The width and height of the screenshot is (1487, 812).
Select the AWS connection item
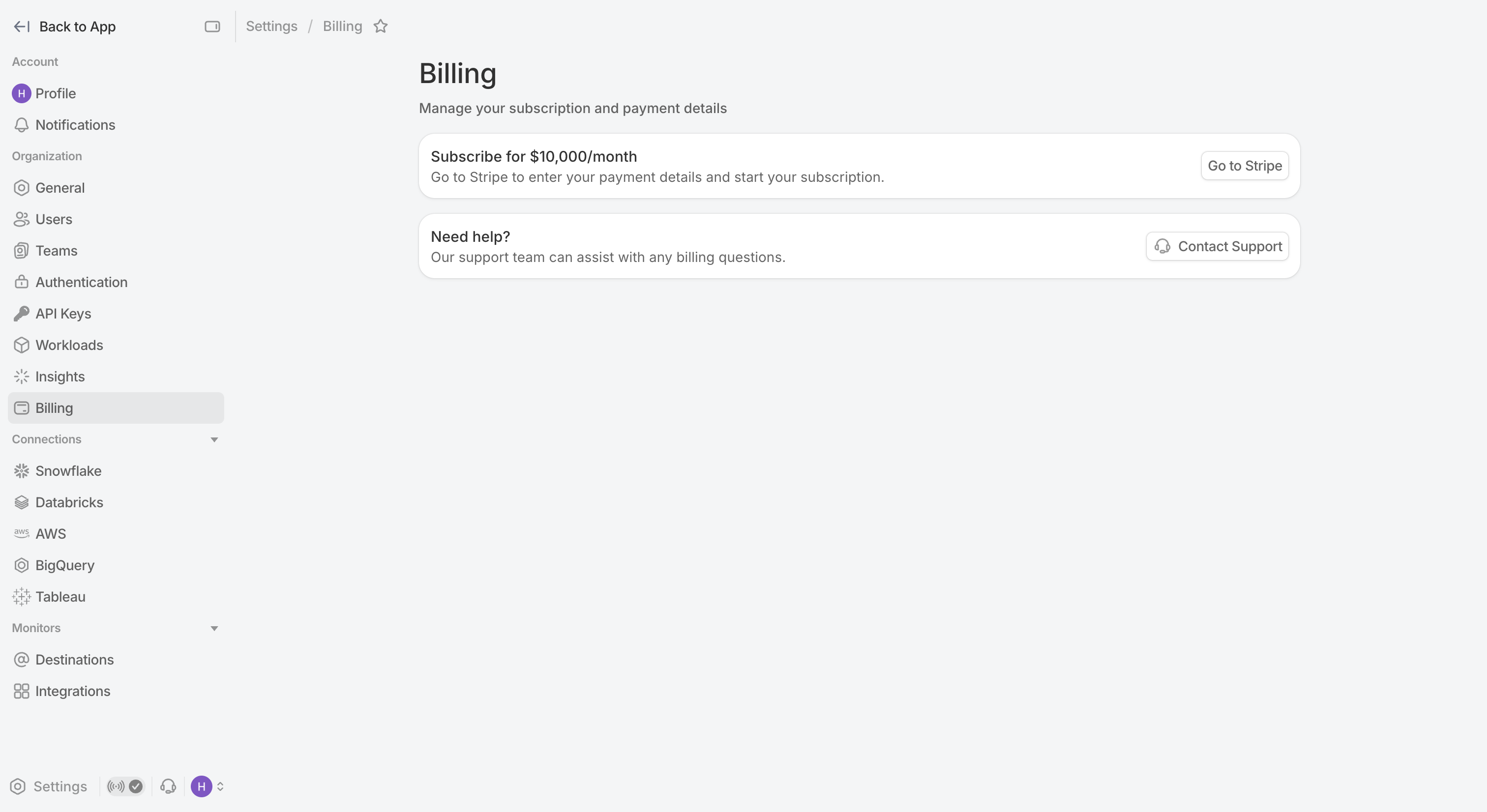(x=116, y=534)
